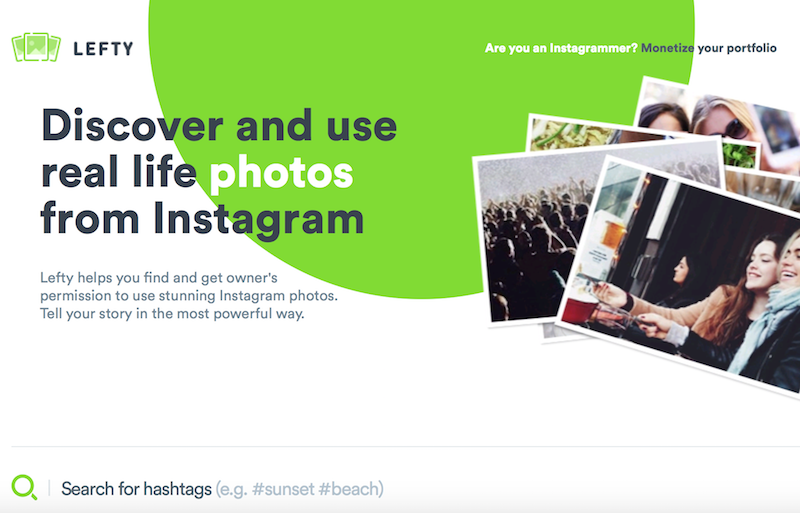Open the Monetize link

667,48
